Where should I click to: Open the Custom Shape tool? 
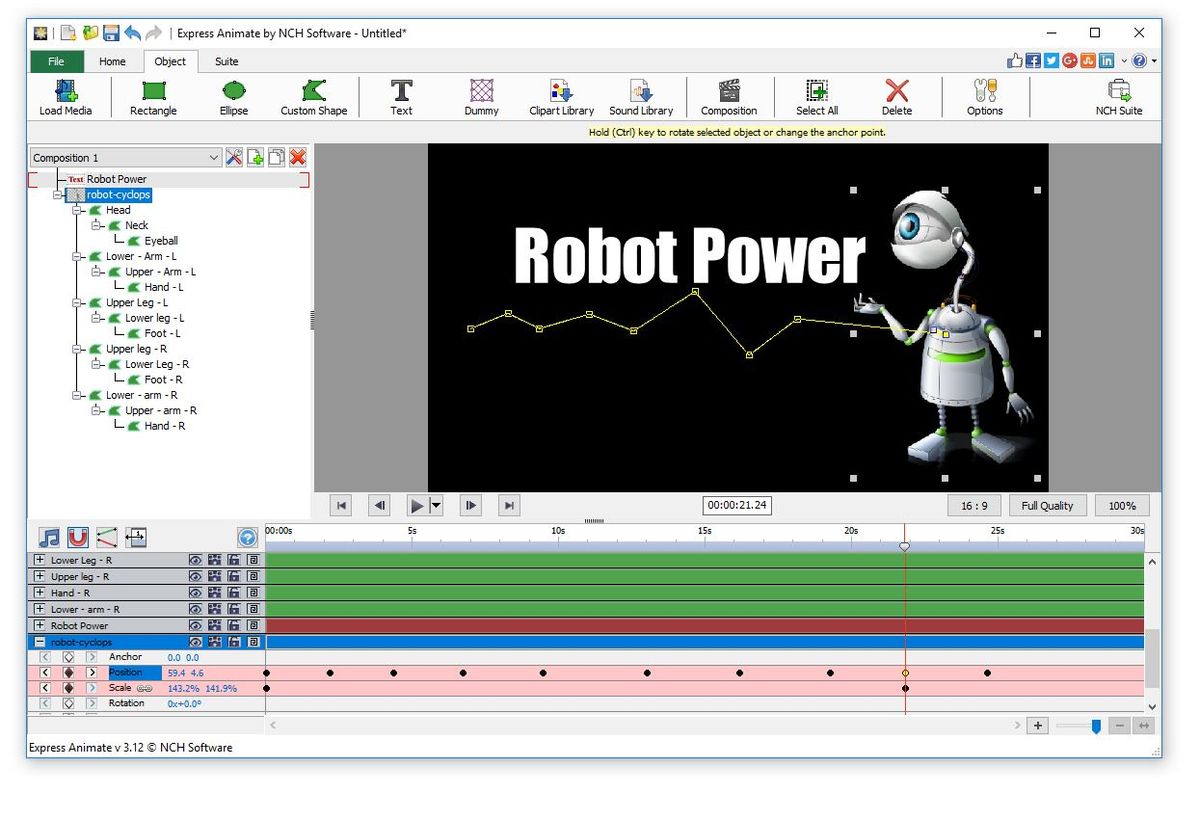(313, 96)
